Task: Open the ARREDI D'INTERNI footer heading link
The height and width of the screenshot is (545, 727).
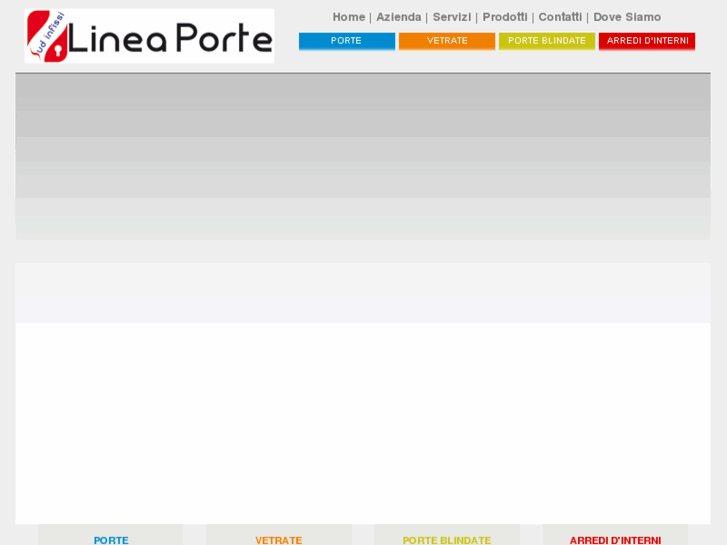Action: pos(615,540)
